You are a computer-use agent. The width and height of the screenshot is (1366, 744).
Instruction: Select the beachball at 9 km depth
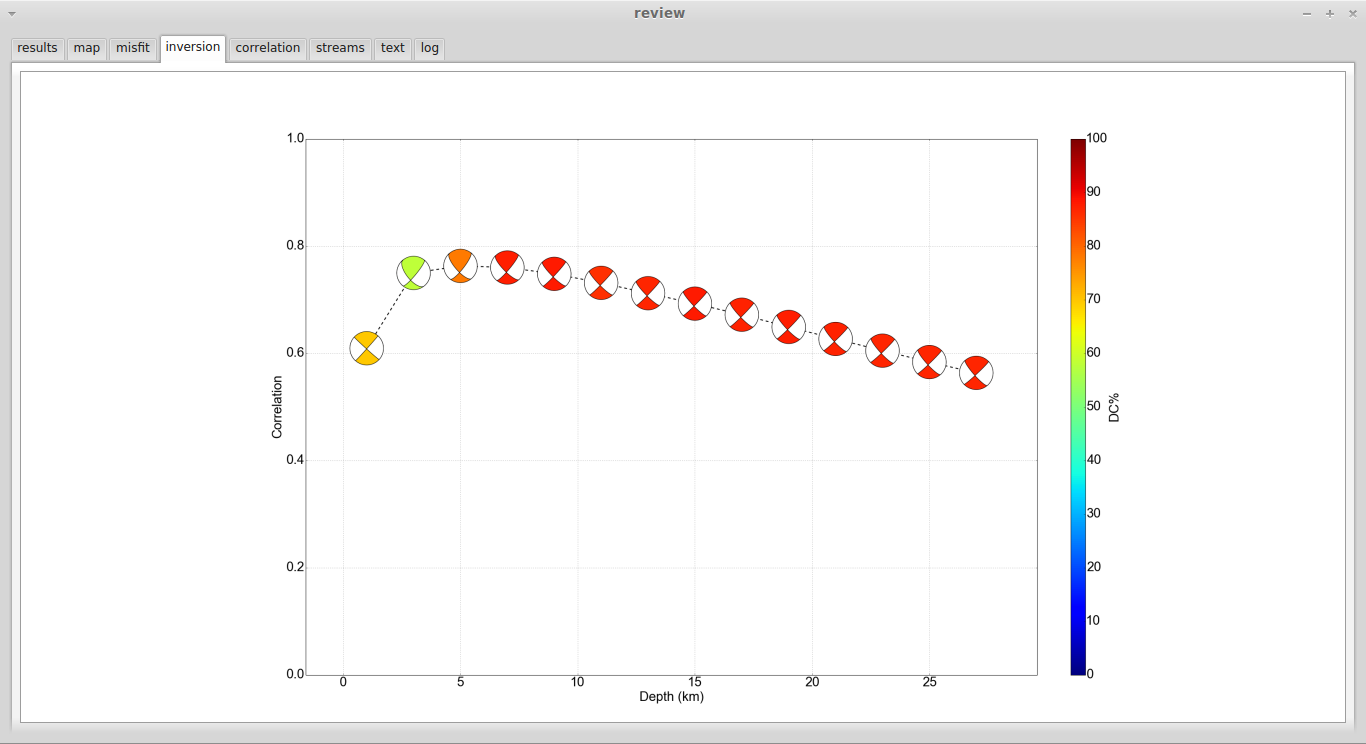(554, 274)
